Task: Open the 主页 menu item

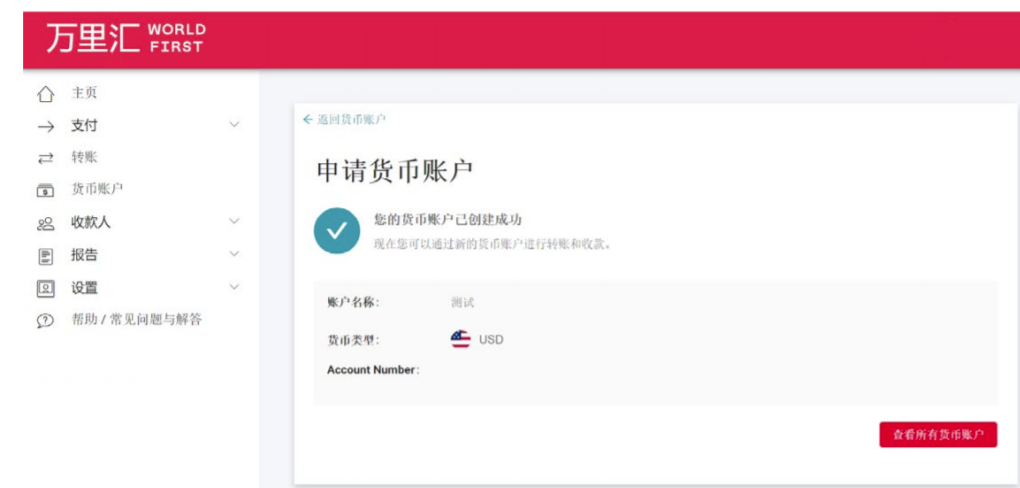Action: tap(84, 93)
